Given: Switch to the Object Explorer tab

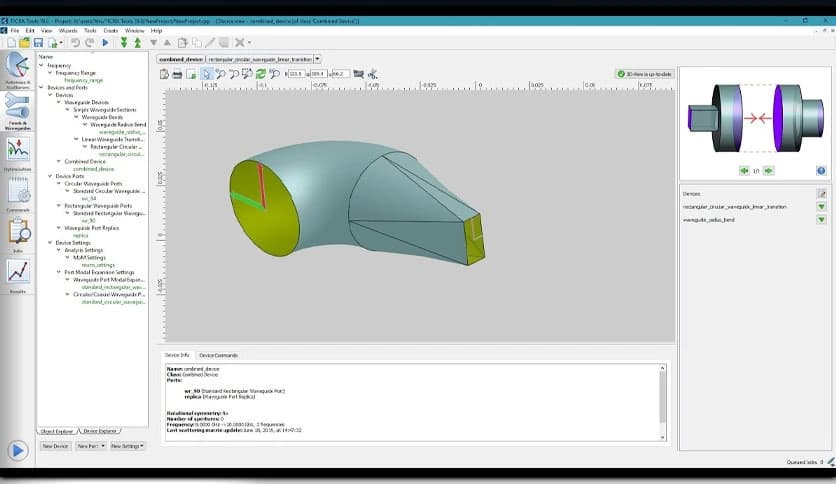Looking at the screenshot, I should pos(58,431).
